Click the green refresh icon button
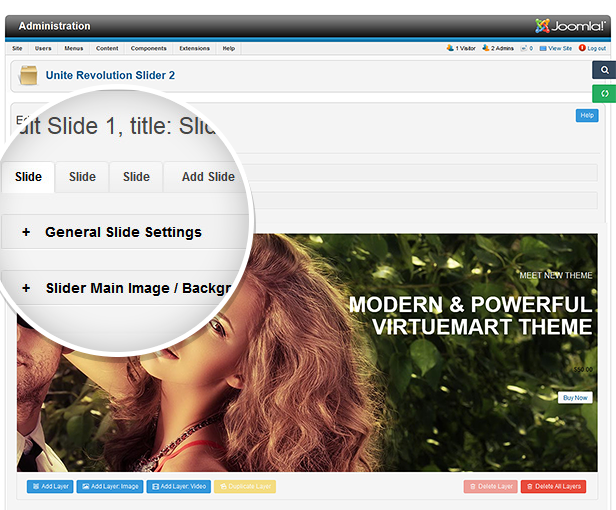This screenshot has width=616, height=510. [x=603, y=94]
